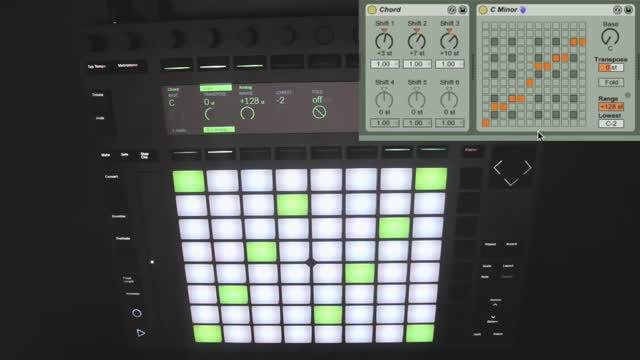Open hot-swap for the Chord device
640x360 pixels.
click(452, 9)
